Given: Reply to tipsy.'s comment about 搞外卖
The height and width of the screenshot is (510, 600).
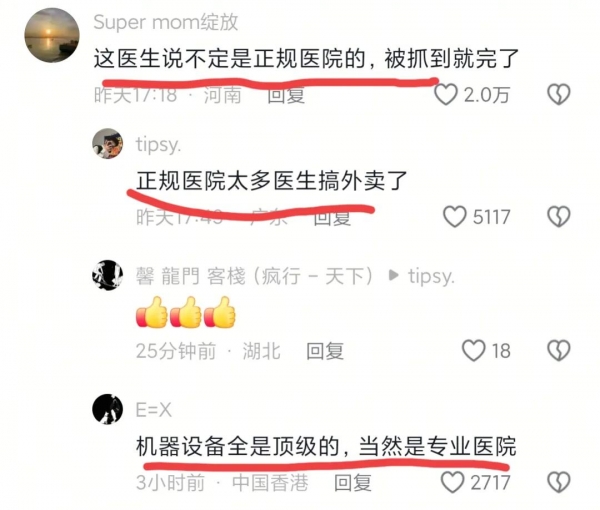Looking at the screenshot, I should [332, 217].
